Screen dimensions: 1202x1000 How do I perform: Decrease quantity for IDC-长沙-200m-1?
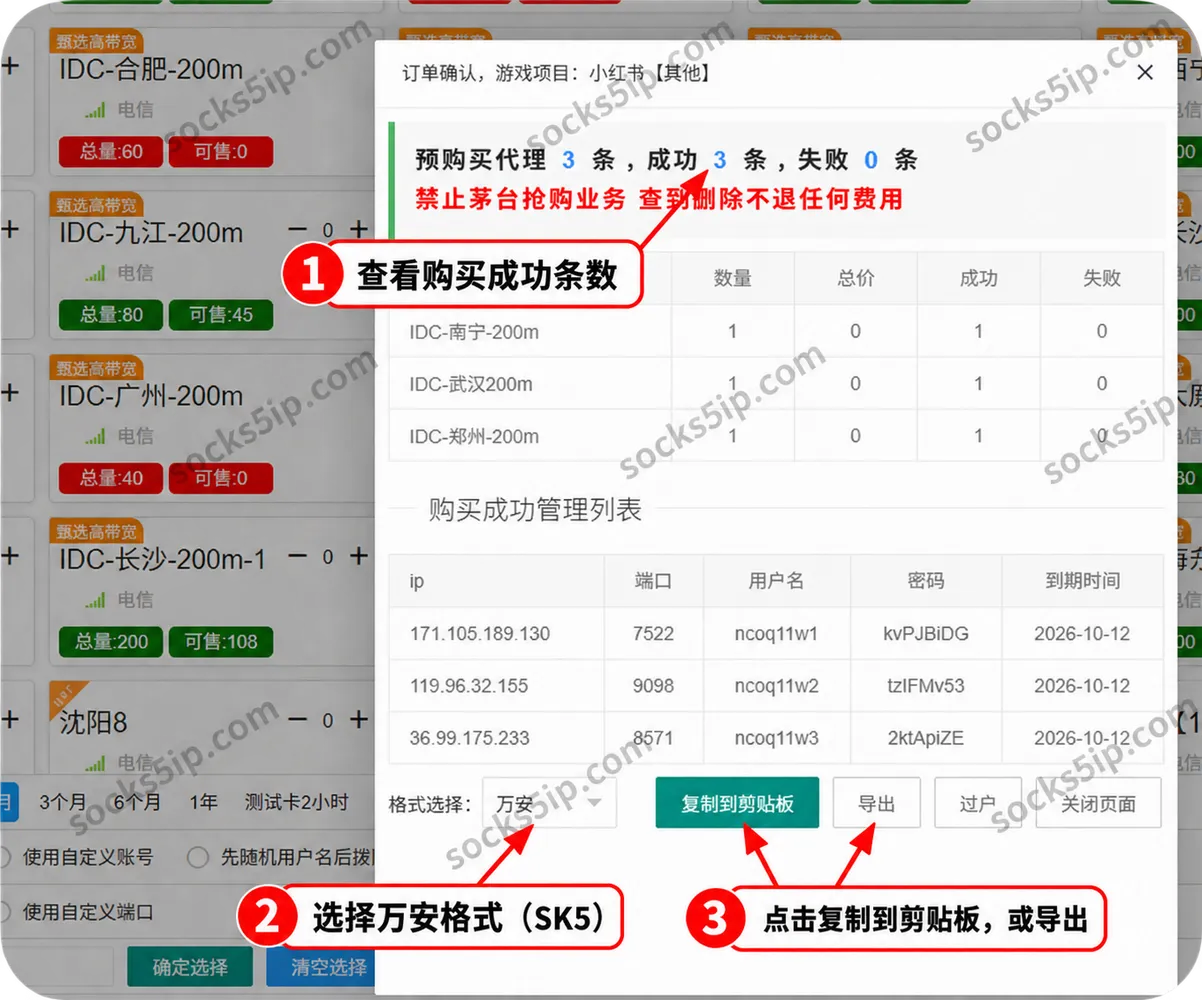click(297, 557)
